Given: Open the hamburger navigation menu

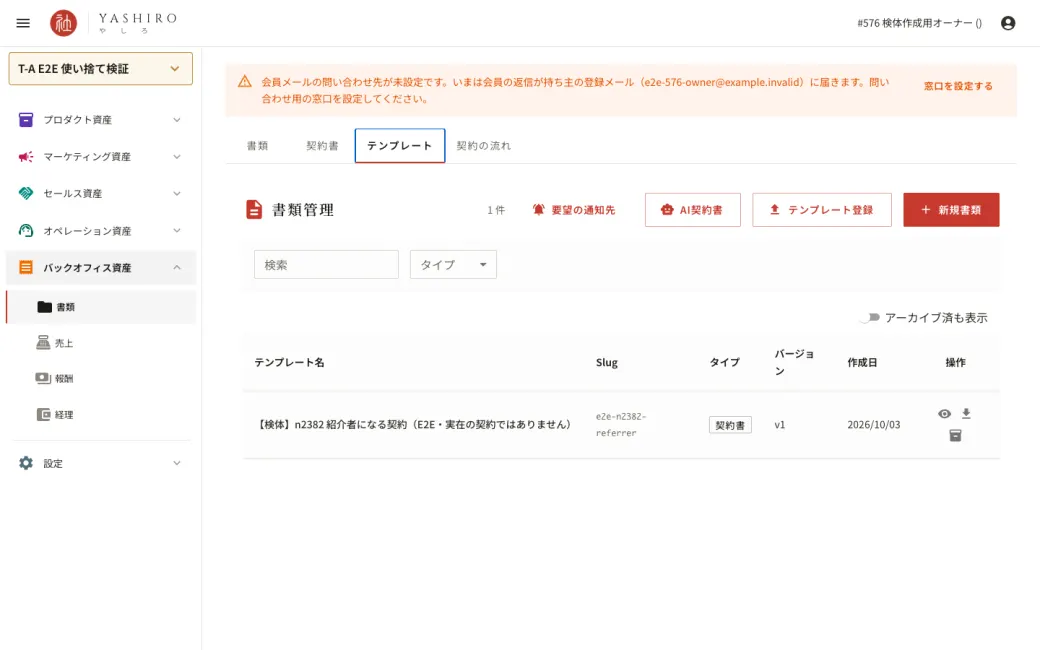Looking at the screenshot, I should [23, 23].
